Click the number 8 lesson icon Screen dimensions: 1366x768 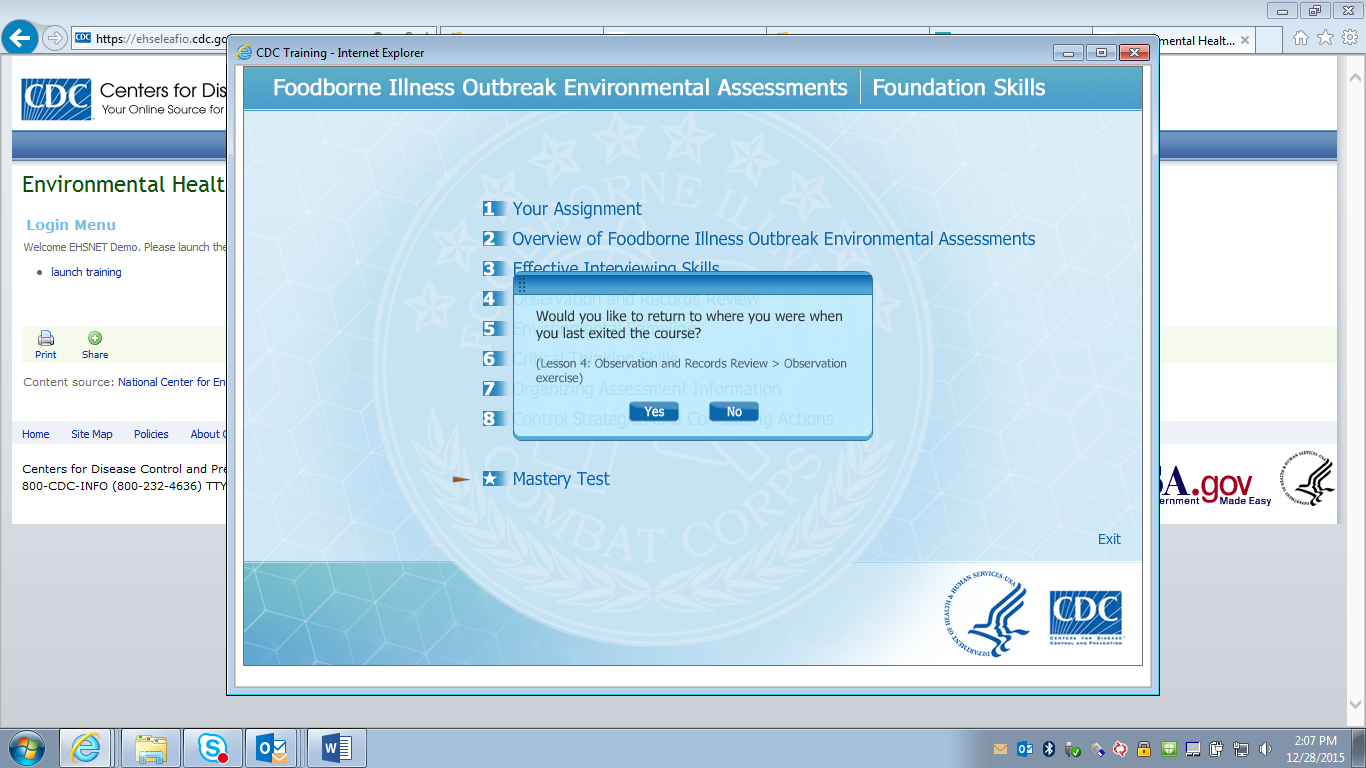pyautogui.click(x=492, y=419)
